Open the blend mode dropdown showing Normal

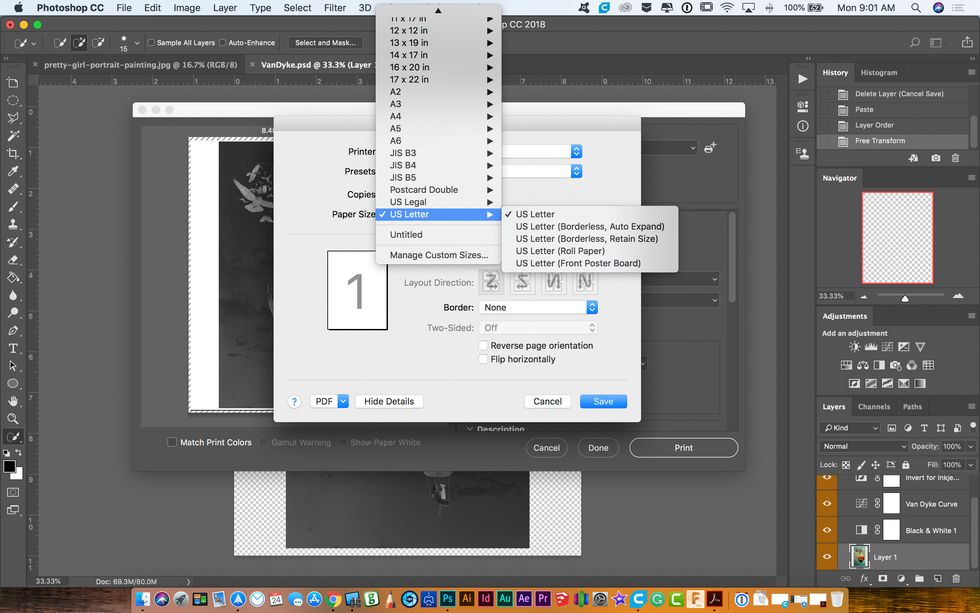click(859, 447)
